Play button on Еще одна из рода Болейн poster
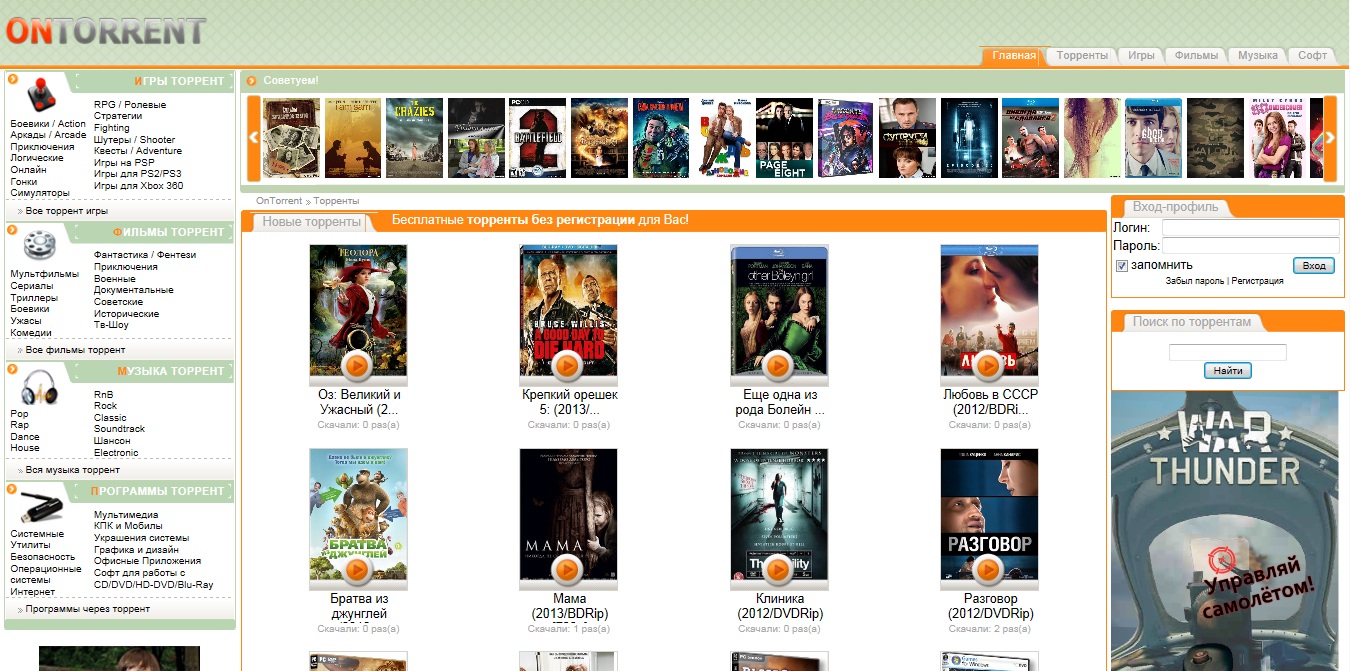 pos(779,366)
